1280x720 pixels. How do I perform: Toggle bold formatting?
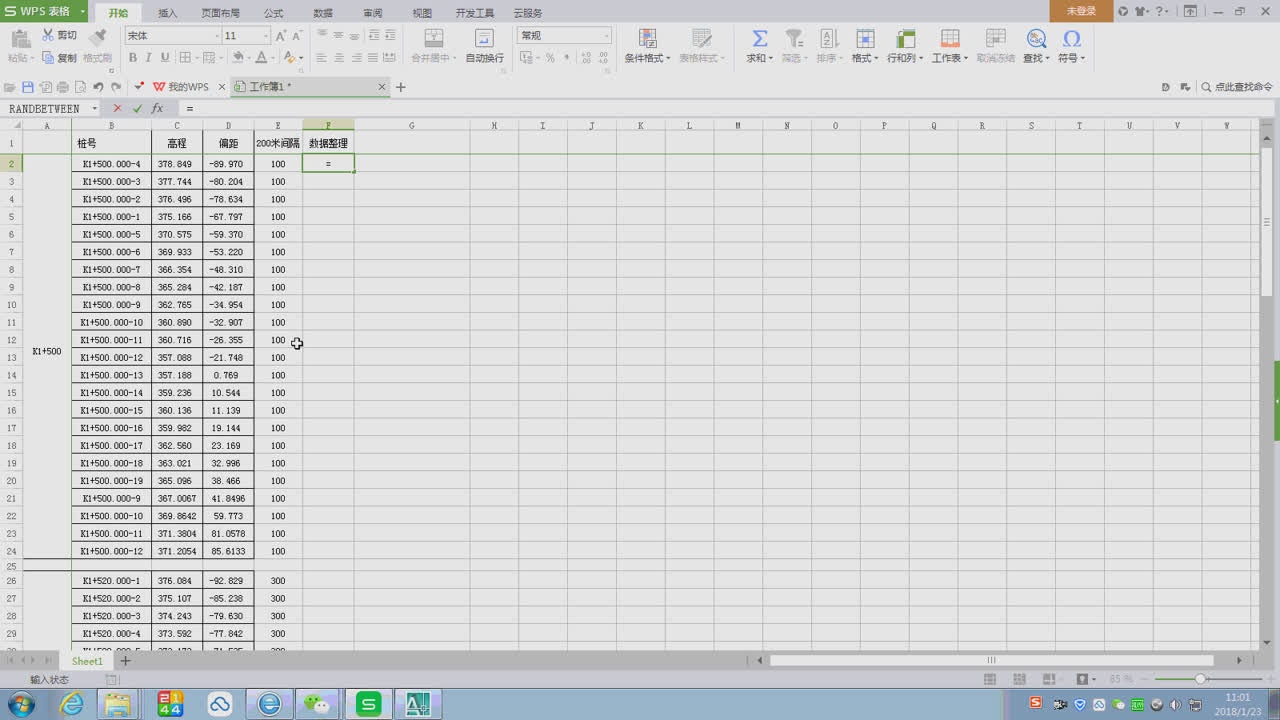(x=132, y=58)
